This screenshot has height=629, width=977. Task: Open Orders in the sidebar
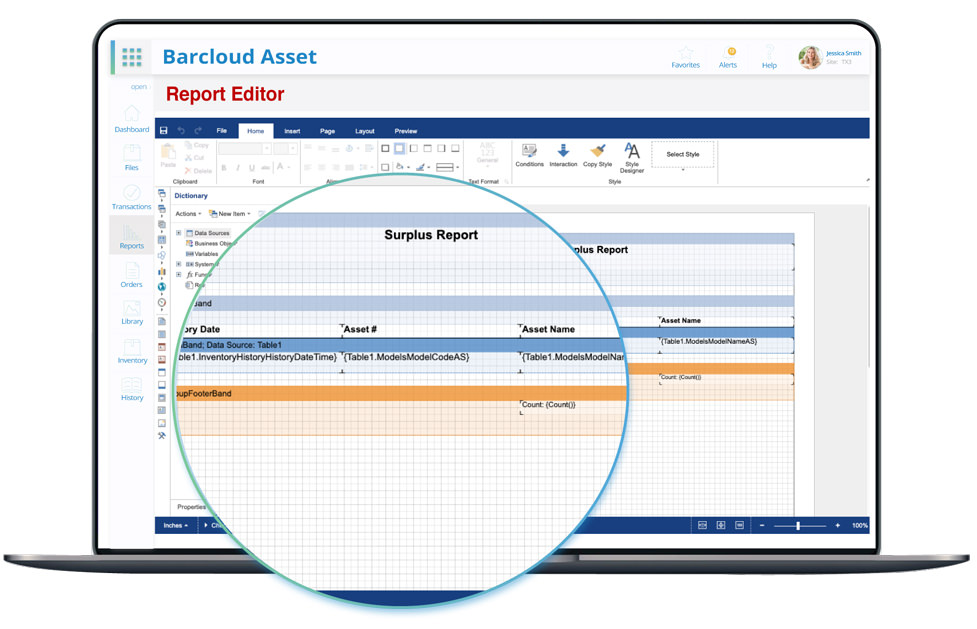pyautogui.click(x=131, y=275)
